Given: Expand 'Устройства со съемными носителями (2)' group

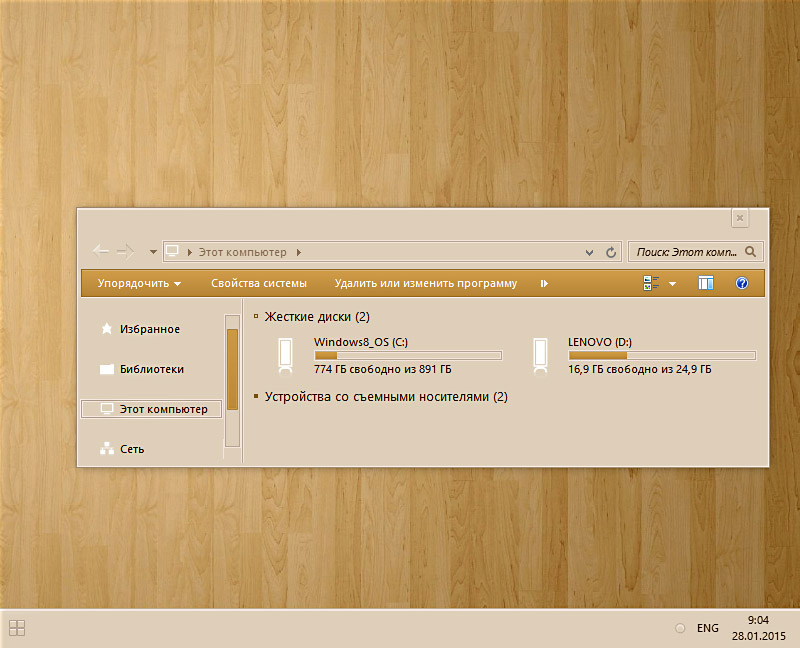Looking at the screenshot, I should tap(256, 396).
